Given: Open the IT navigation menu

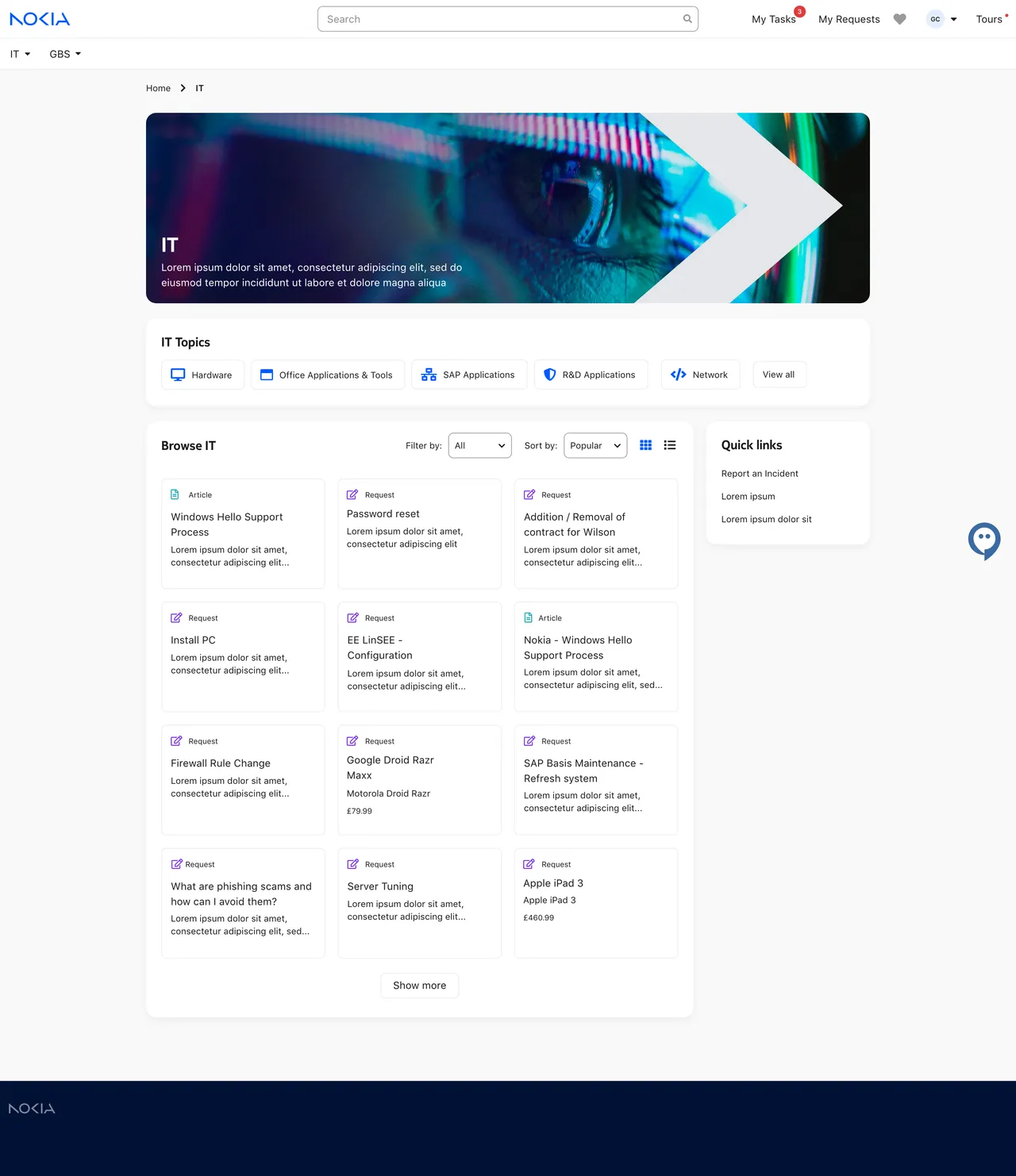Looking at the screenshot, I should tap(17, 54).
